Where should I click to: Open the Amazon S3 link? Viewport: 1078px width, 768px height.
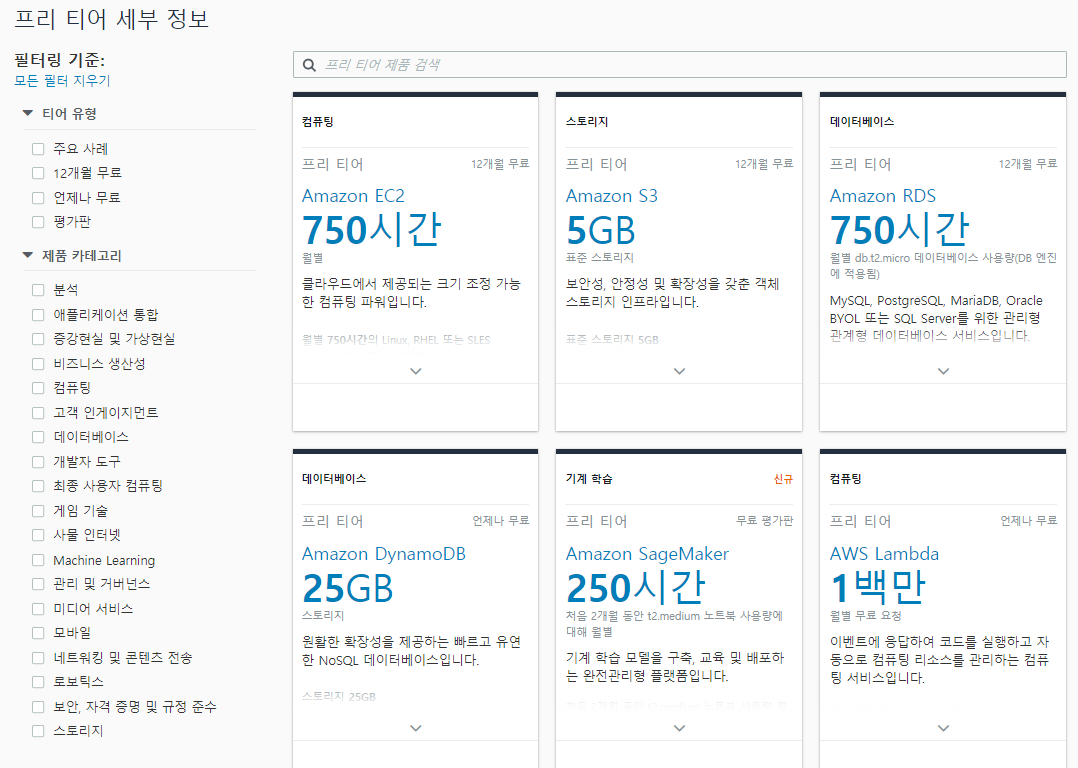612,196
